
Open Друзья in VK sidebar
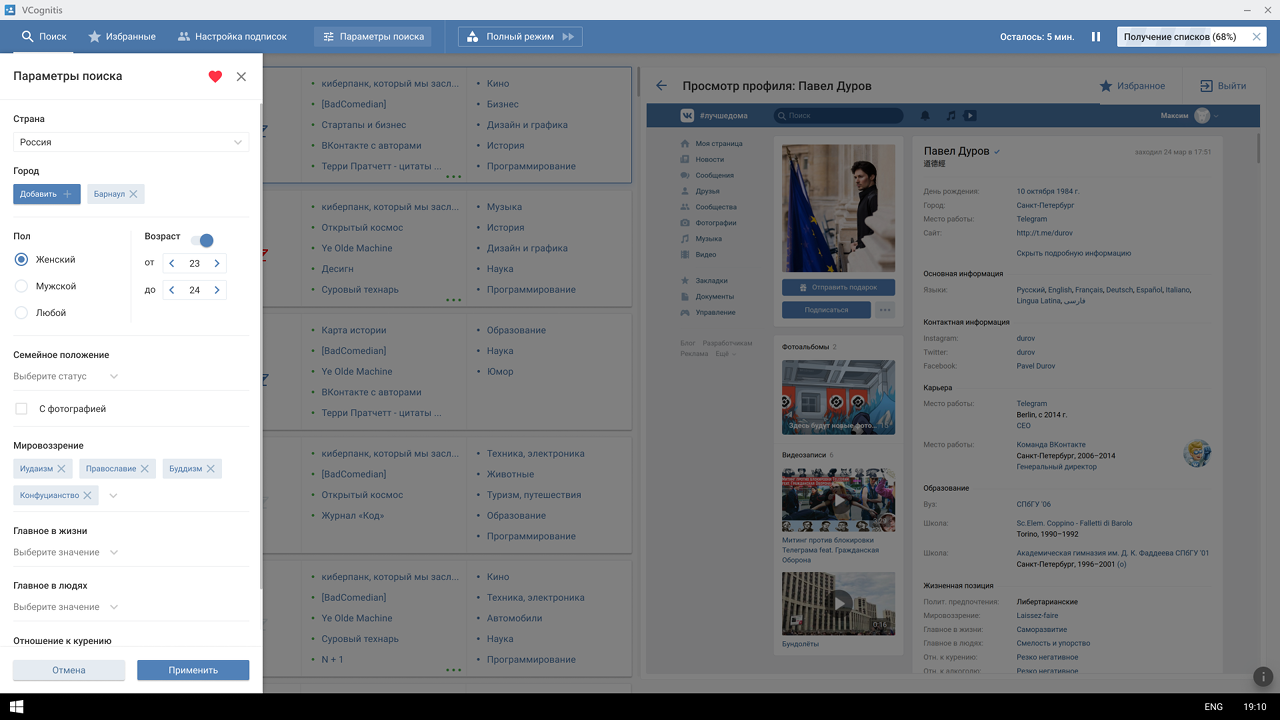707,191
